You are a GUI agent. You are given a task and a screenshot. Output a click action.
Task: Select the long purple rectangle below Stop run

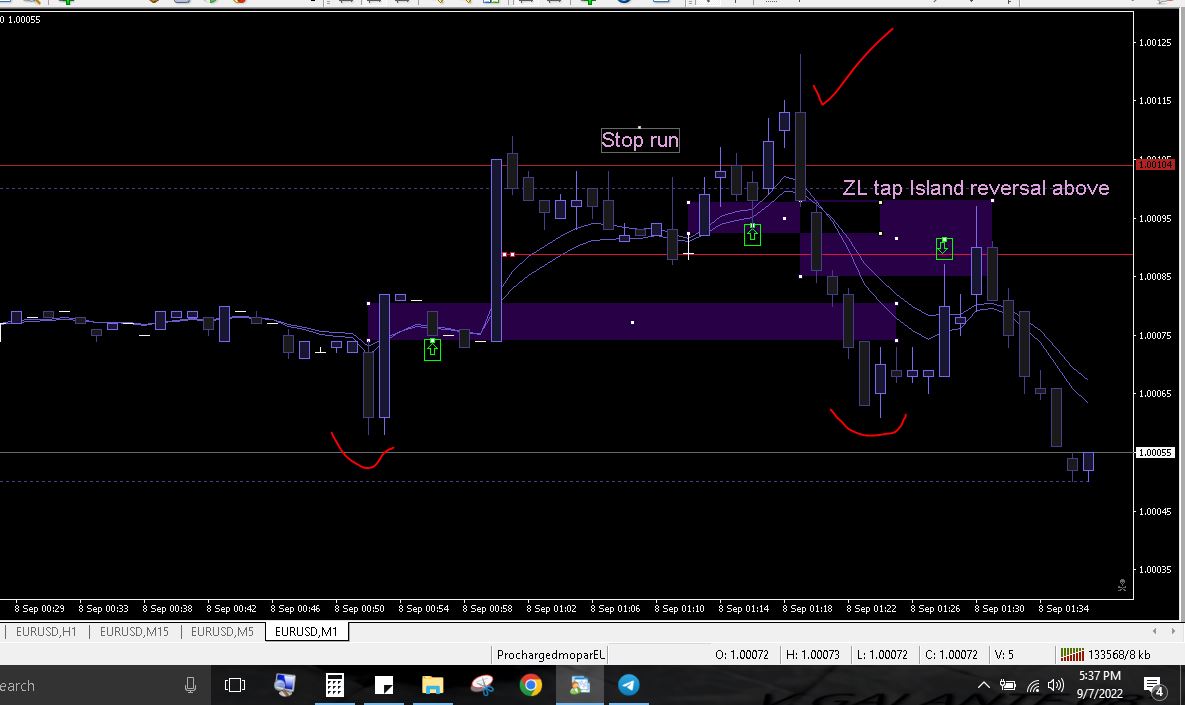tap(632, 322)
